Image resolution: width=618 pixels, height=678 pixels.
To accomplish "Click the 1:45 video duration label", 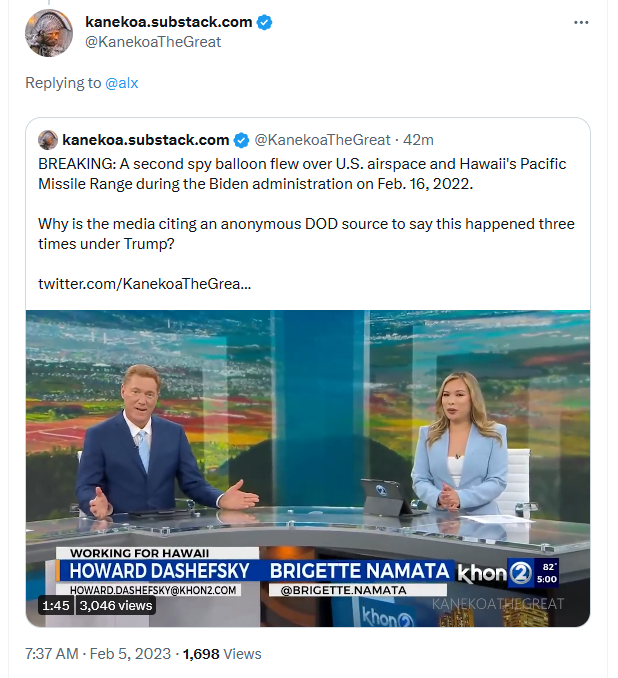I will (56, 605).
